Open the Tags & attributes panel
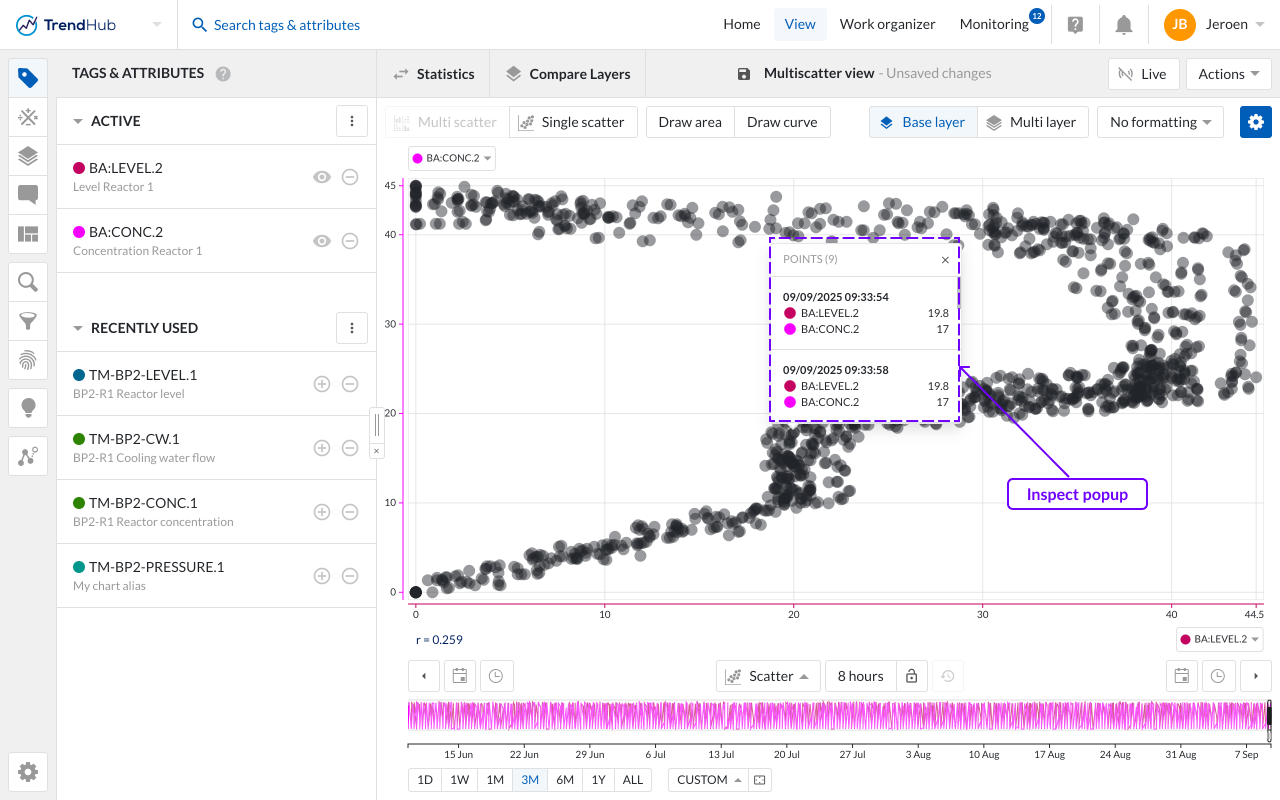Viewport: 1280px width, 800px height. (x=27, y=76)
